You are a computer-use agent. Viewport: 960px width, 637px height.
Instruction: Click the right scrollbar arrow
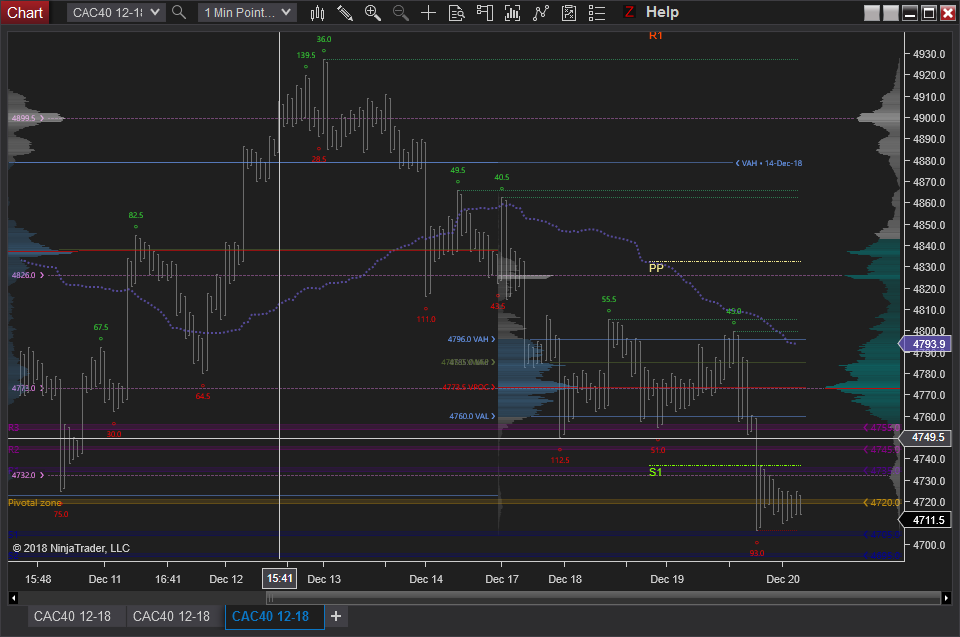pos(946,598)
